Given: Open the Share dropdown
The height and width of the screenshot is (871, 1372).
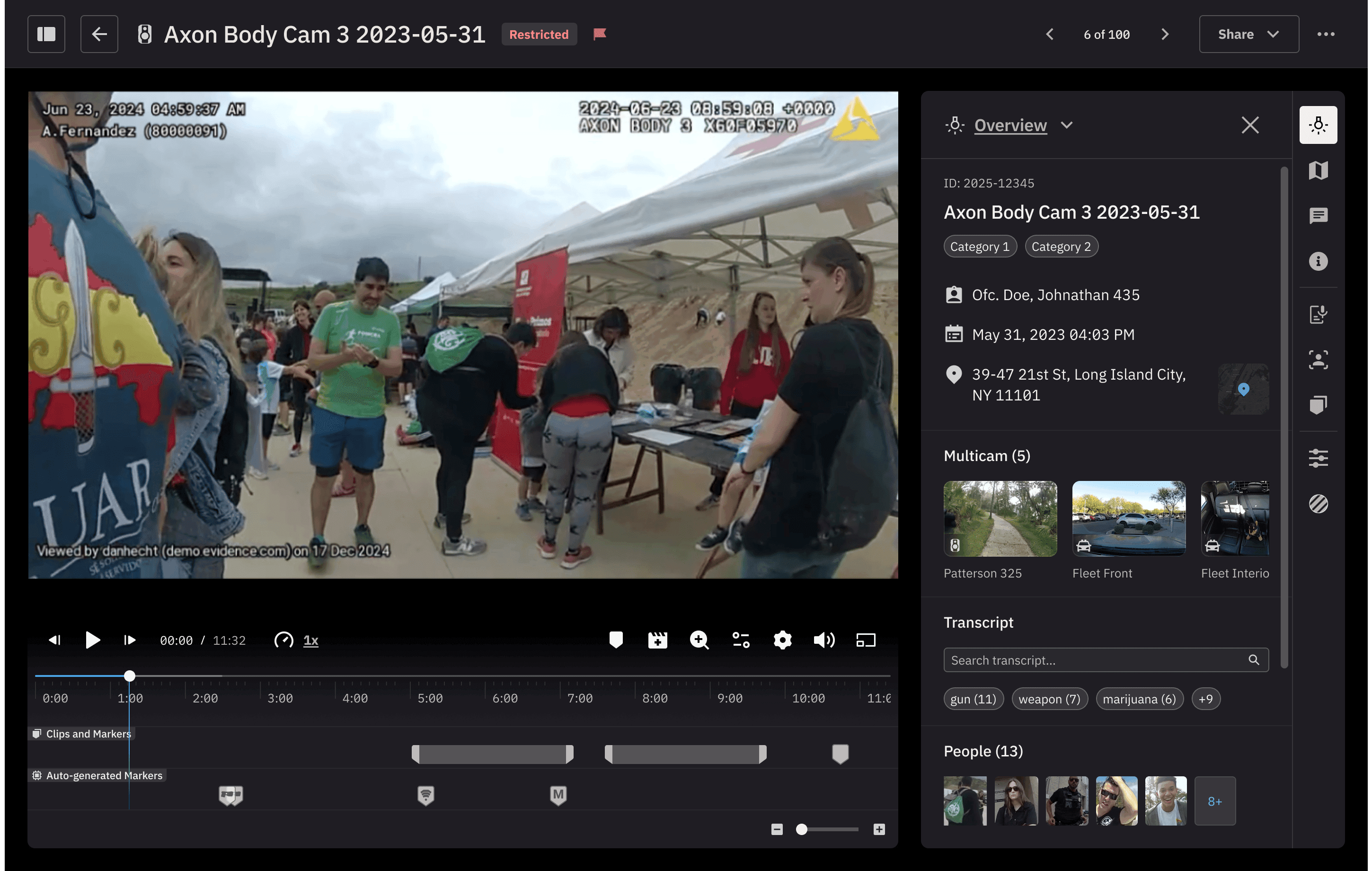Looking at the screenshot, I should coord(1248,34).
